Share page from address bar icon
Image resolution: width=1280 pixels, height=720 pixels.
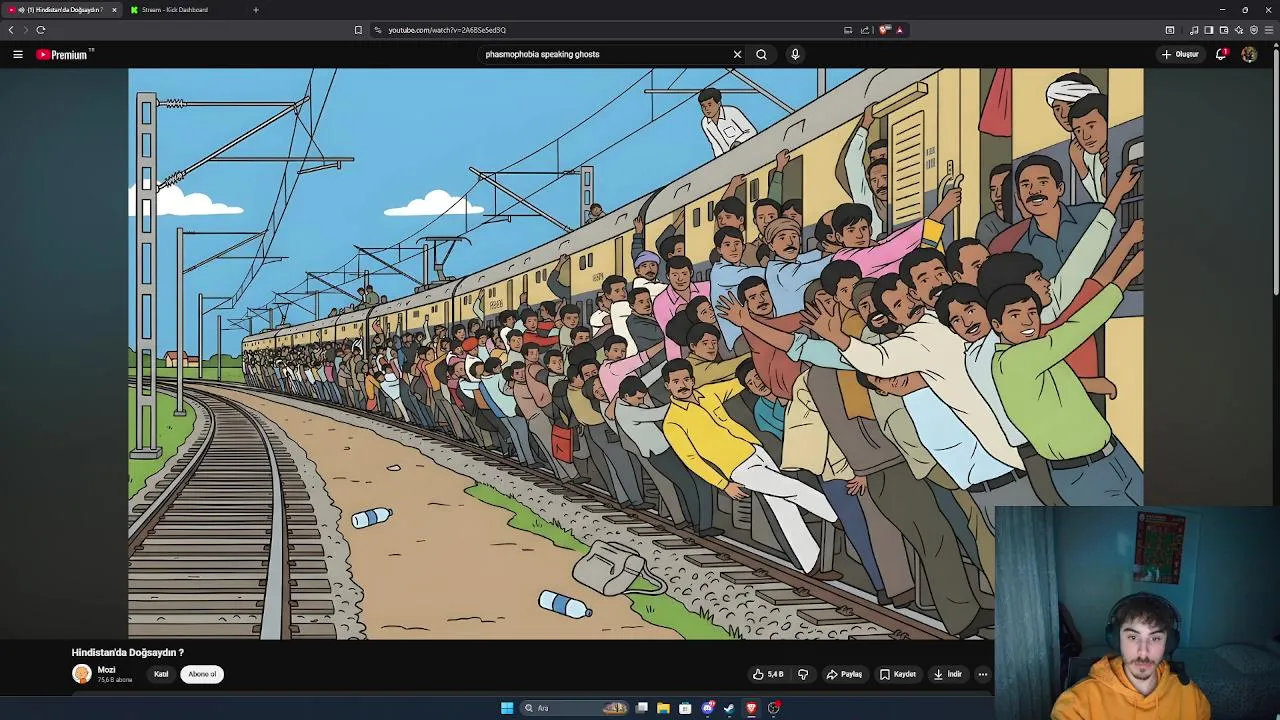[865, 30]
